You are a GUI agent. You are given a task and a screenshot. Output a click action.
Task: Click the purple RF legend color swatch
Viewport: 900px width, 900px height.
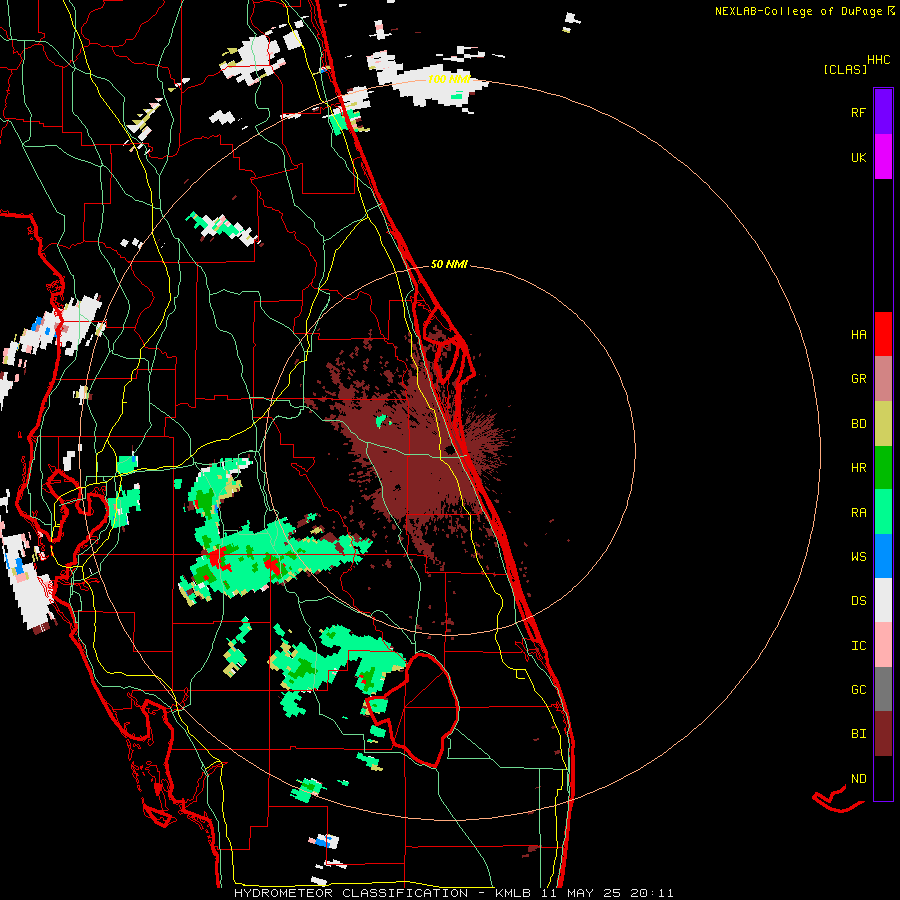pyautogui.click(x=883, y=112)
